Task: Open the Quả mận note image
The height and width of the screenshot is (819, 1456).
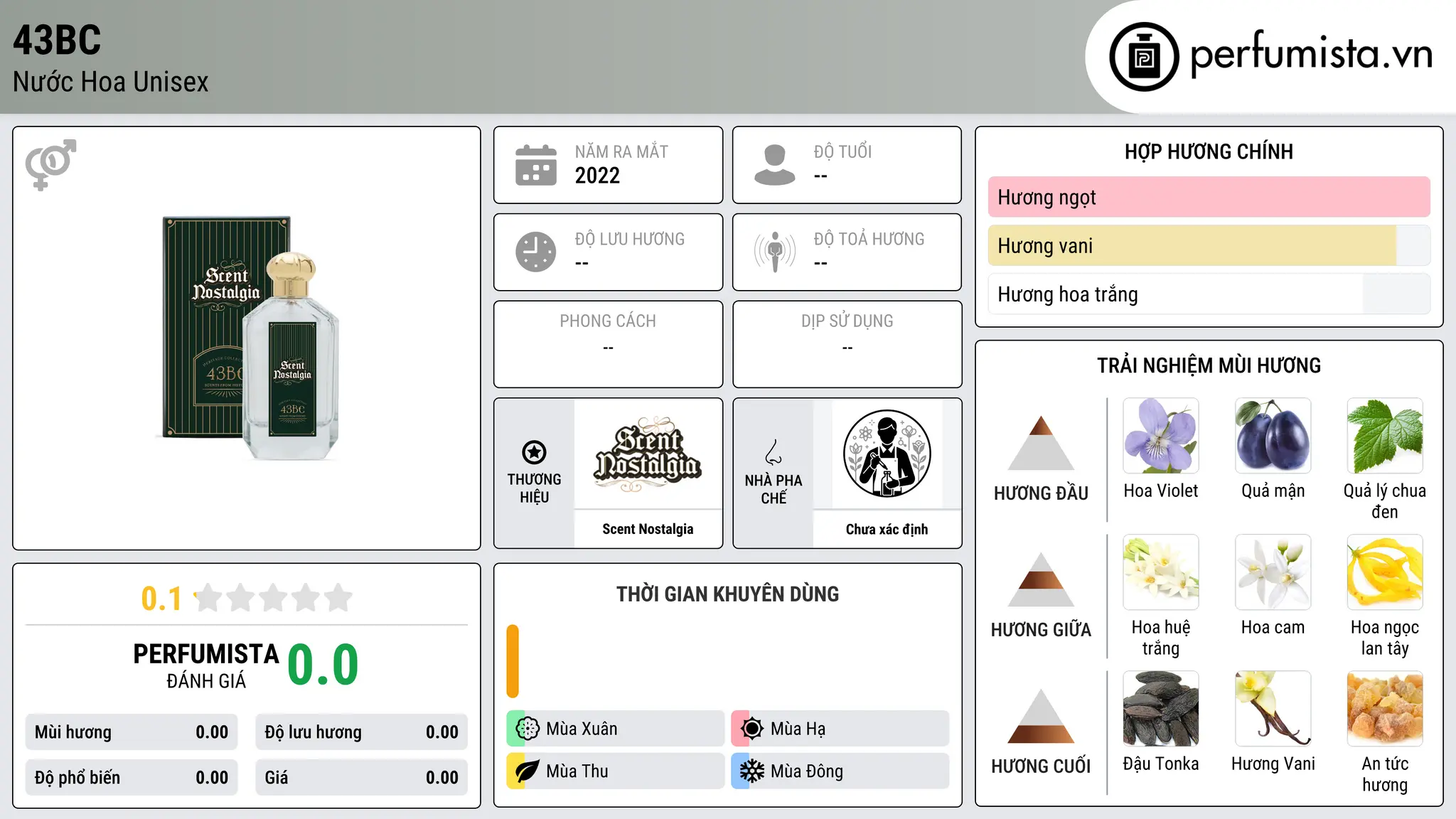Action: [x=1273, y=436]
